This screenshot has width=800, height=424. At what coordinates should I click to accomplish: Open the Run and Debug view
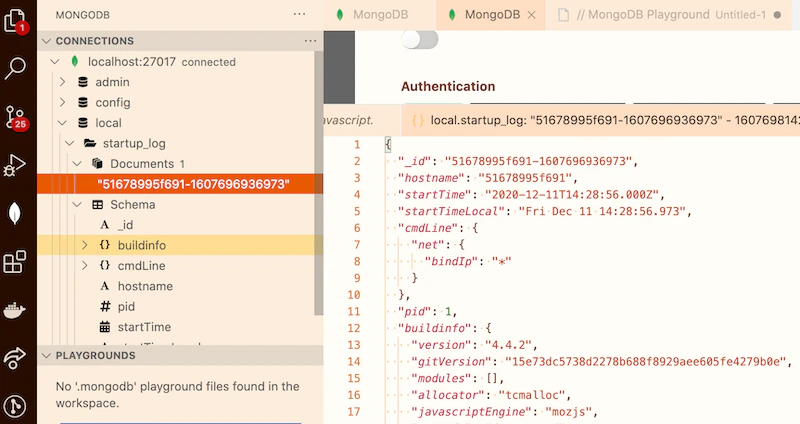pyautogui.click(x=14, y=165)
